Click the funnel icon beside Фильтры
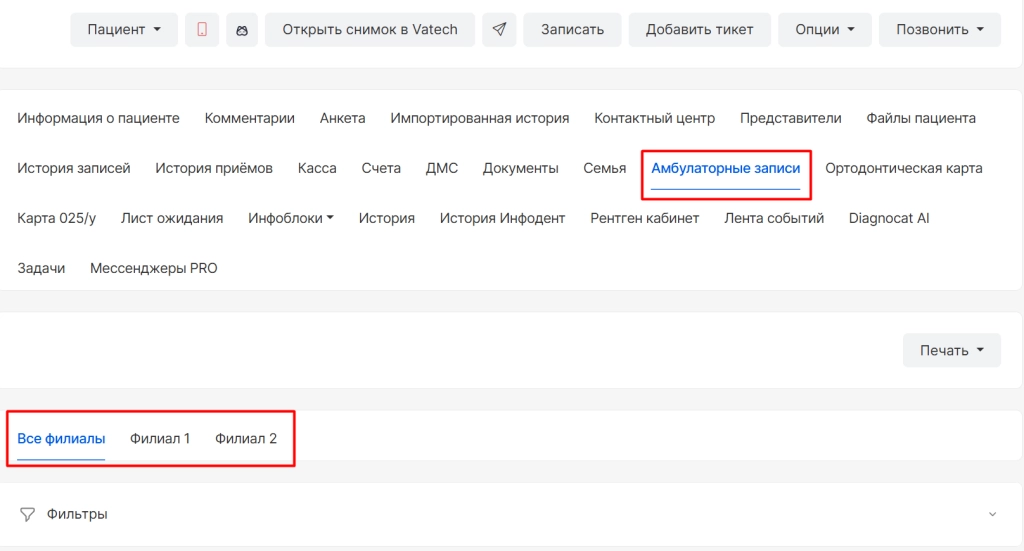 coord(28,514)
